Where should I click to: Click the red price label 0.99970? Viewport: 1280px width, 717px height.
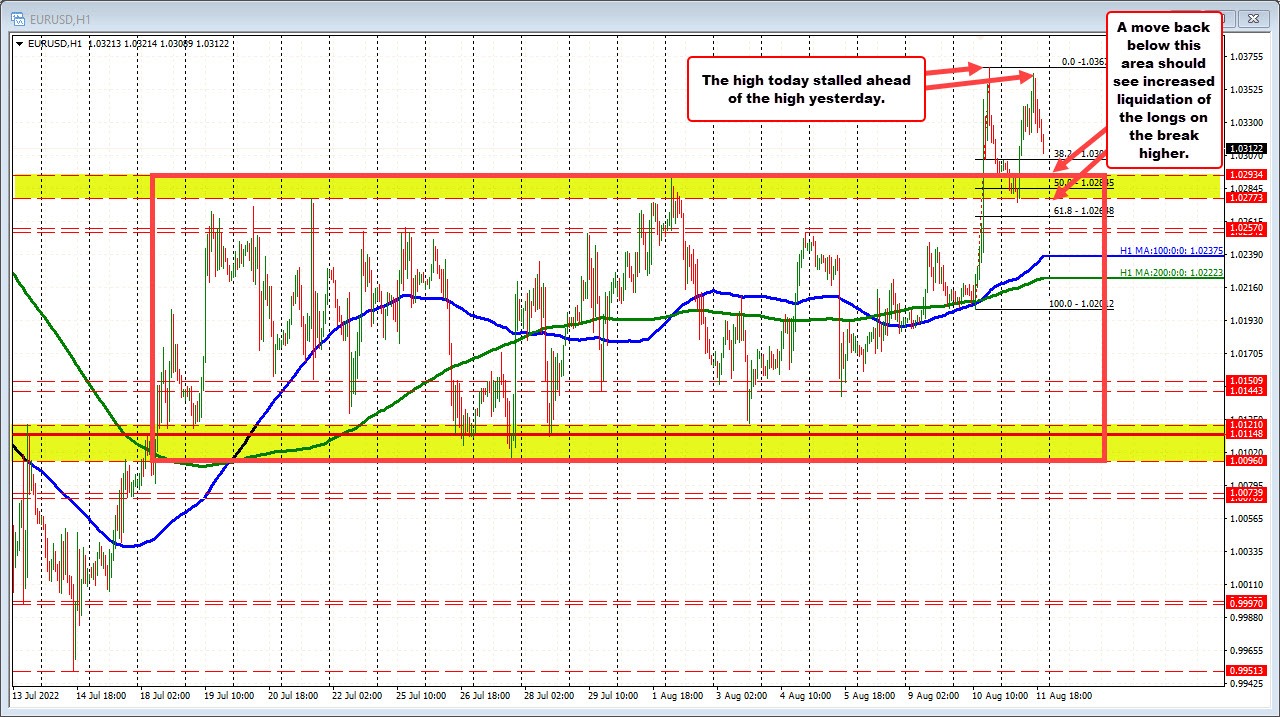coord(1246,603)
